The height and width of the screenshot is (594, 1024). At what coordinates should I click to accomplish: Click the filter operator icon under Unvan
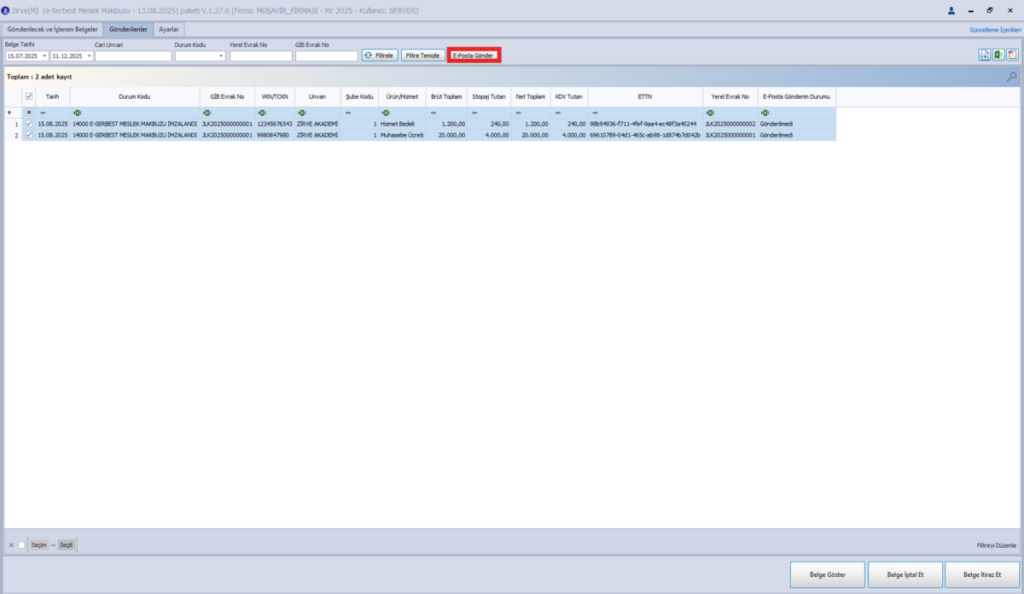[302, 113]
